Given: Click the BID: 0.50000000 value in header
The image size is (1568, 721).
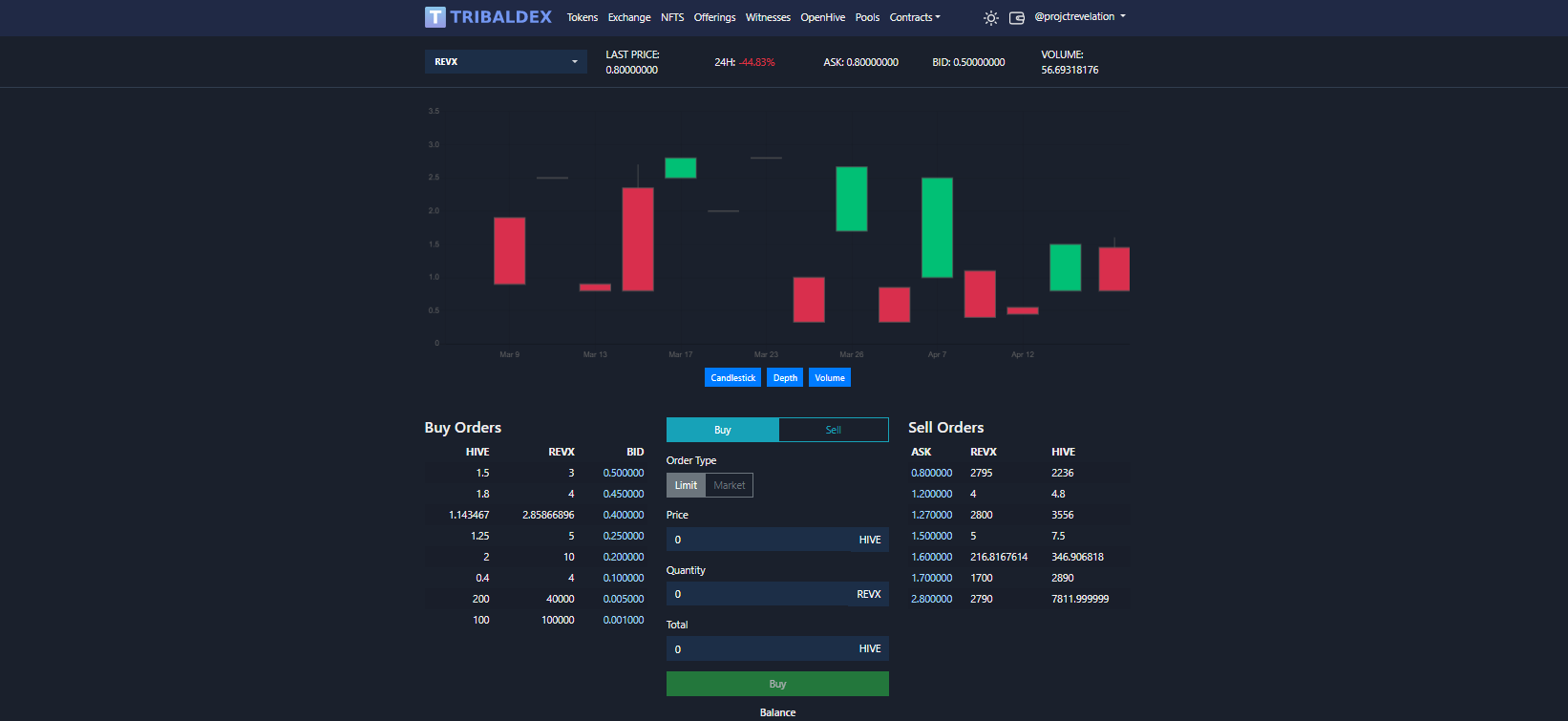Looking at the screenshot, I should point(968,62).
